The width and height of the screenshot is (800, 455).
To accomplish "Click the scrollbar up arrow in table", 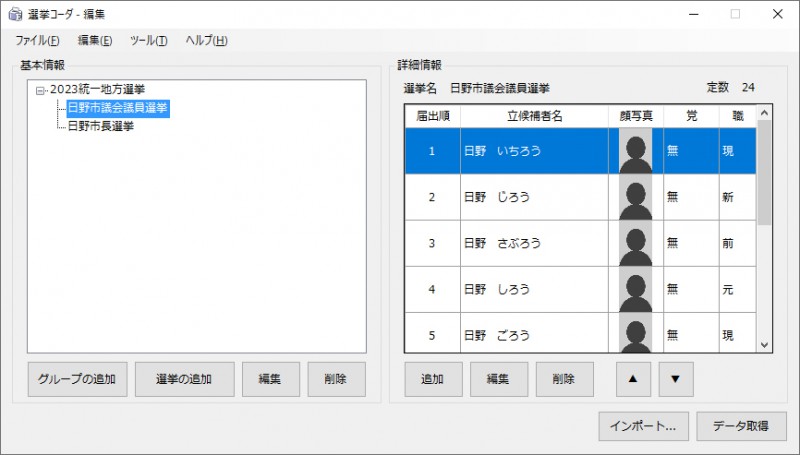I will tap(764, 113).
